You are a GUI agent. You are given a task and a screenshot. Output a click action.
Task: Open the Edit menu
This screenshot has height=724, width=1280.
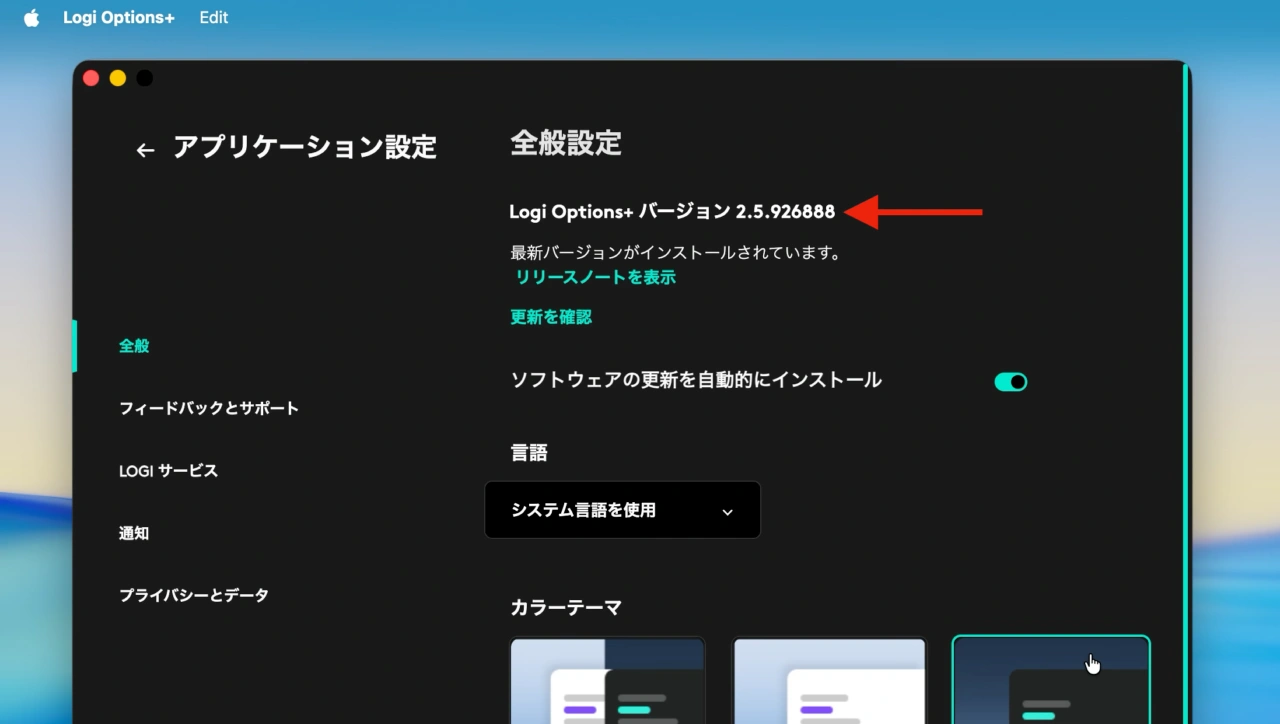coord(214,18)
